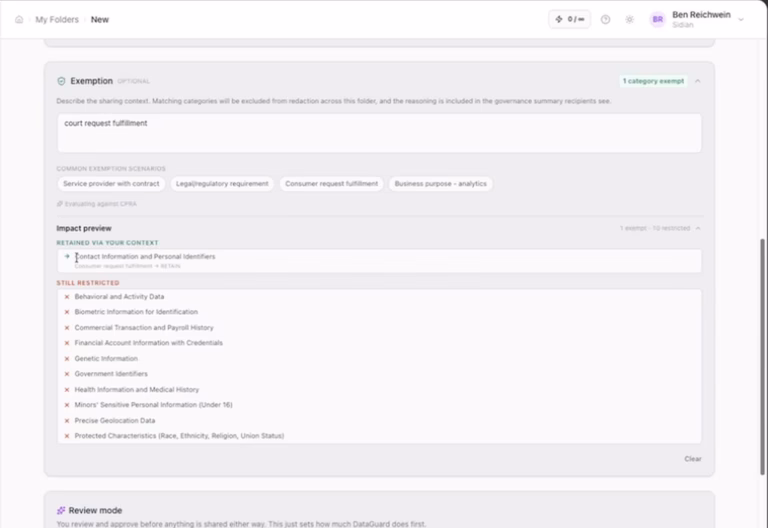
Task: Select Minors' Sensitive Personal Information (Under 16) text
Action: tap(153, 405)
